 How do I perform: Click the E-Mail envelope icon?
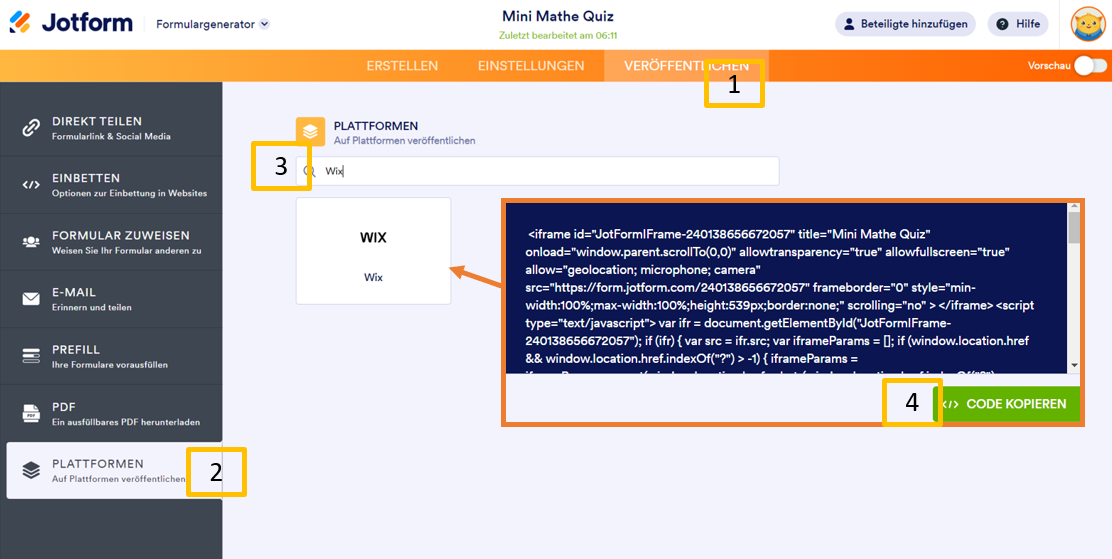click(30, 299)
